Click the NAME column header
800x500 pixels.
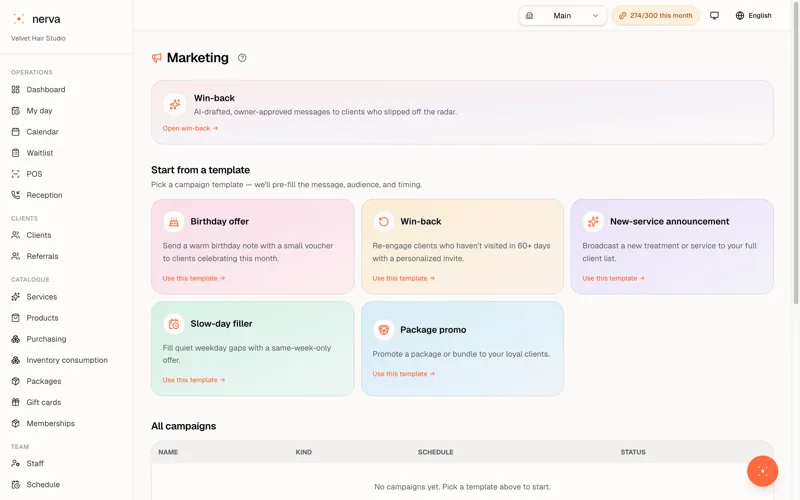(168, 453)
